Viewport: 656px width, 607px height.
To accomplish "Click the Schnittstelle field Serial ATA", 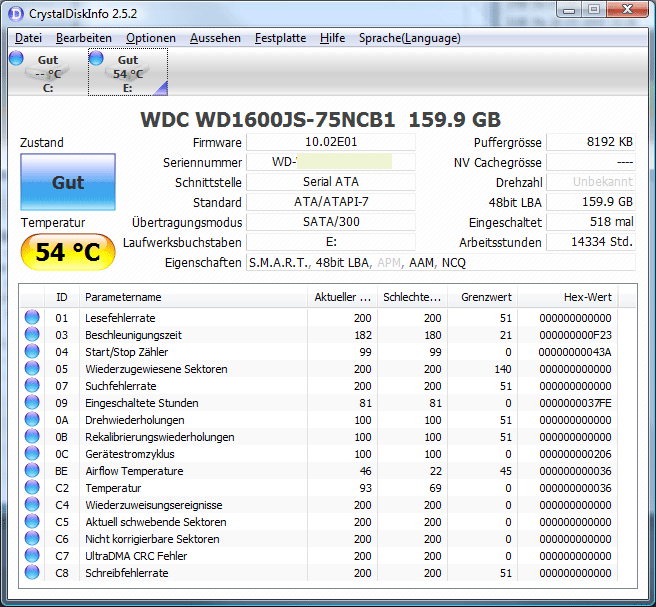I will (x=331, y=182).
